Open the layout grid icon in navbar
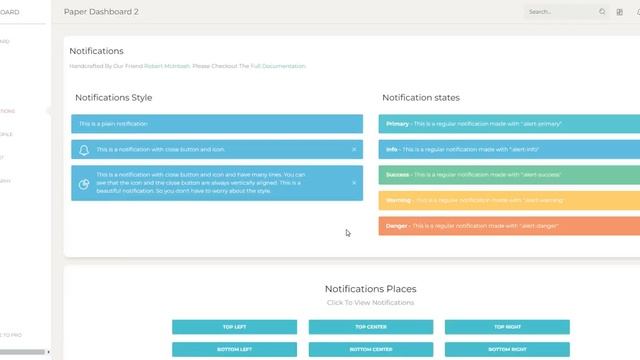 (620, 12)
